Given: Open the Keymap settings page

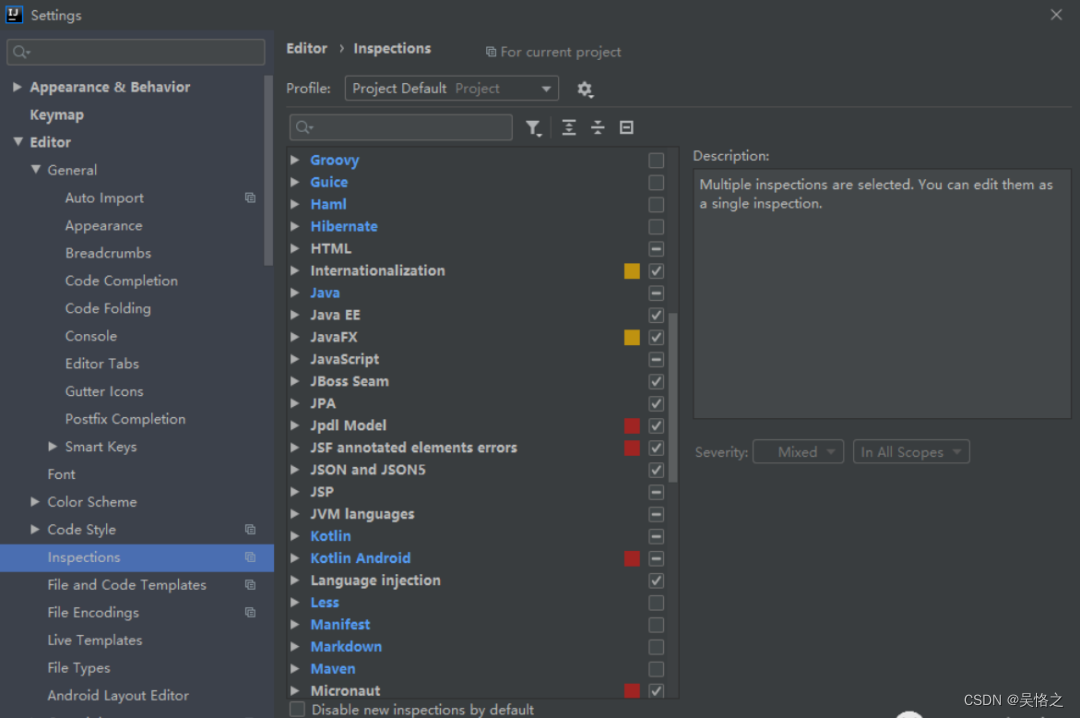Looking at the screenshot, I should (x=56, y=115).
